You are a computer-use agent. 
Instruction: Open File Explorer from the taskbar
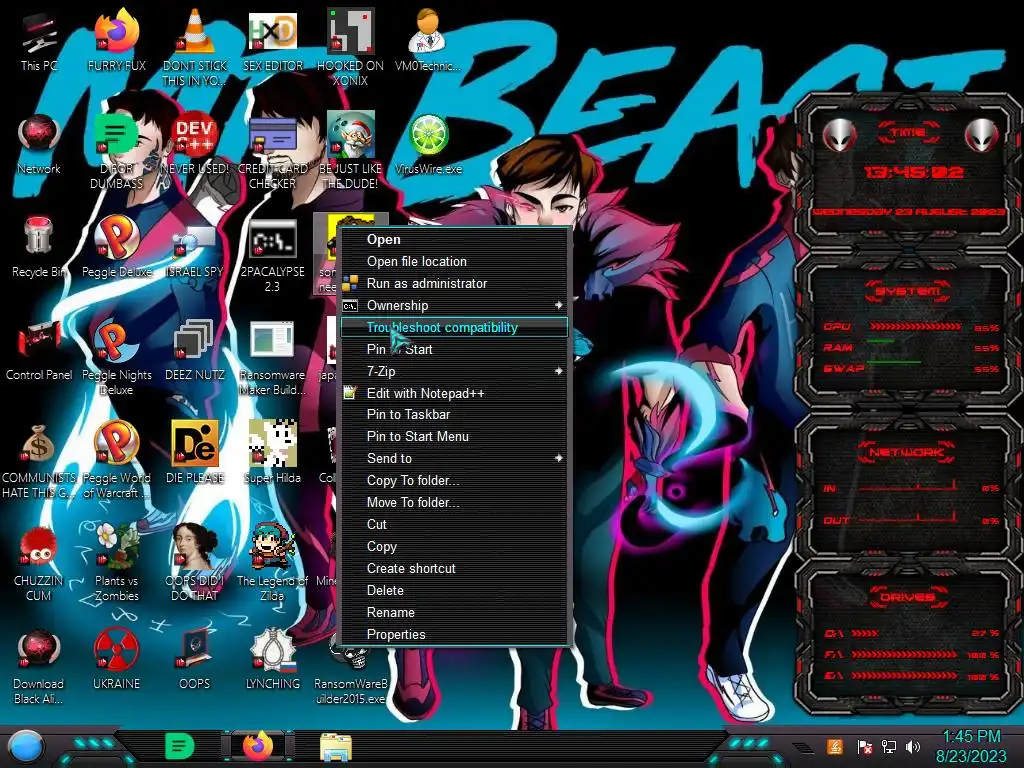pyautogui.click(x=336, y=747)
